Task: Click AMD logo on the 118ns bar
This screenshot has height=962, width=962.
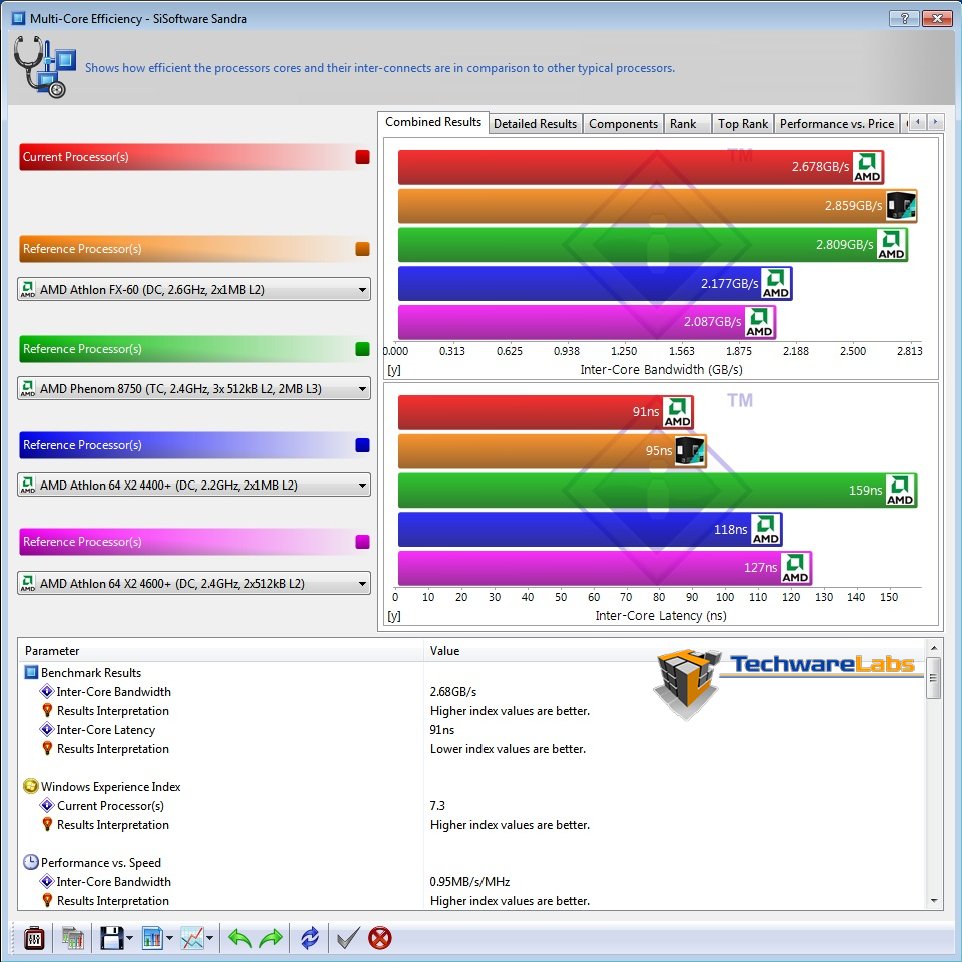Action: (x=766, y=529)
